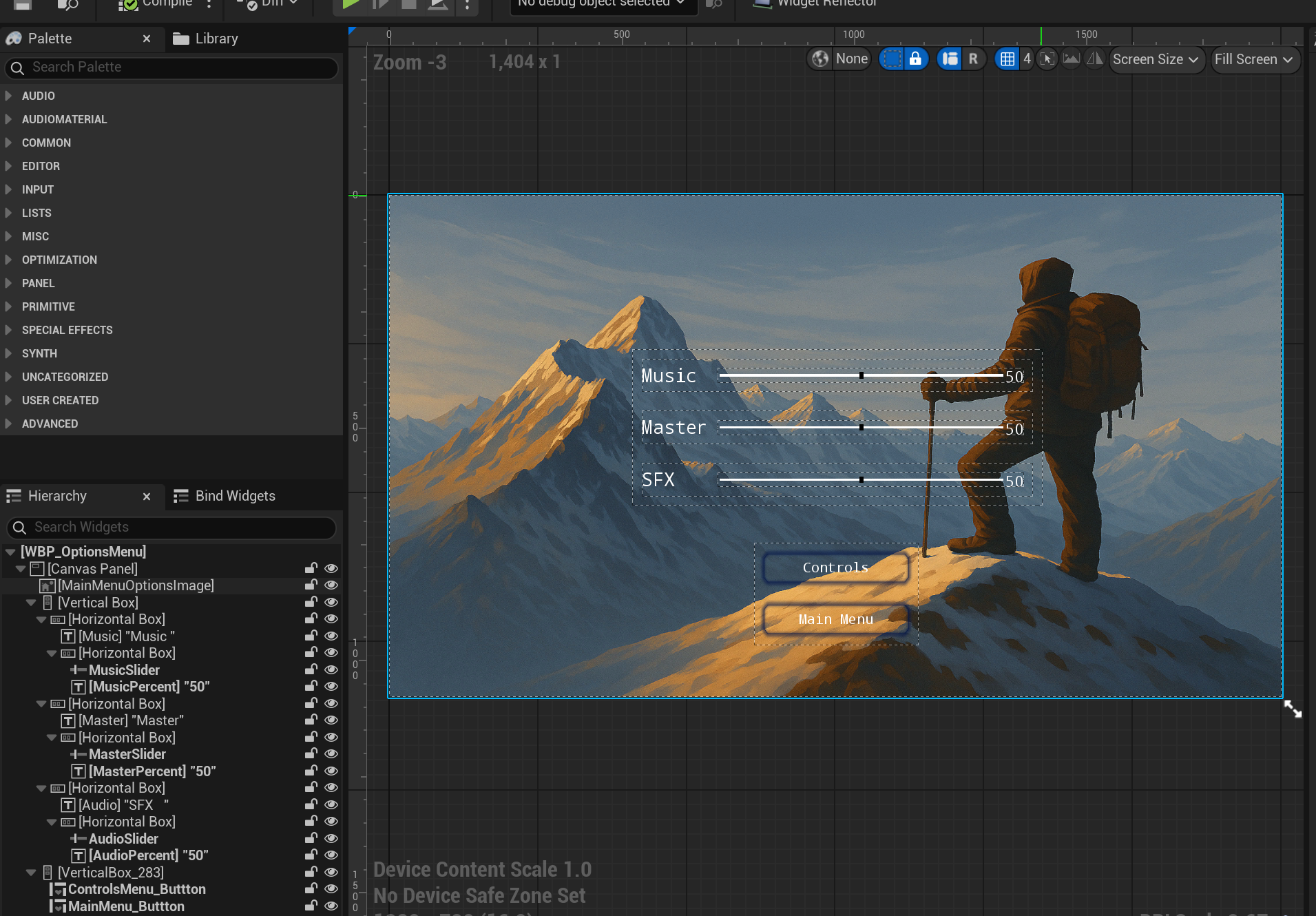Toggle visibility of MusicSlider widget
Screen dimensions: 1316x916
pyautogui.click(x=331, y=669)
